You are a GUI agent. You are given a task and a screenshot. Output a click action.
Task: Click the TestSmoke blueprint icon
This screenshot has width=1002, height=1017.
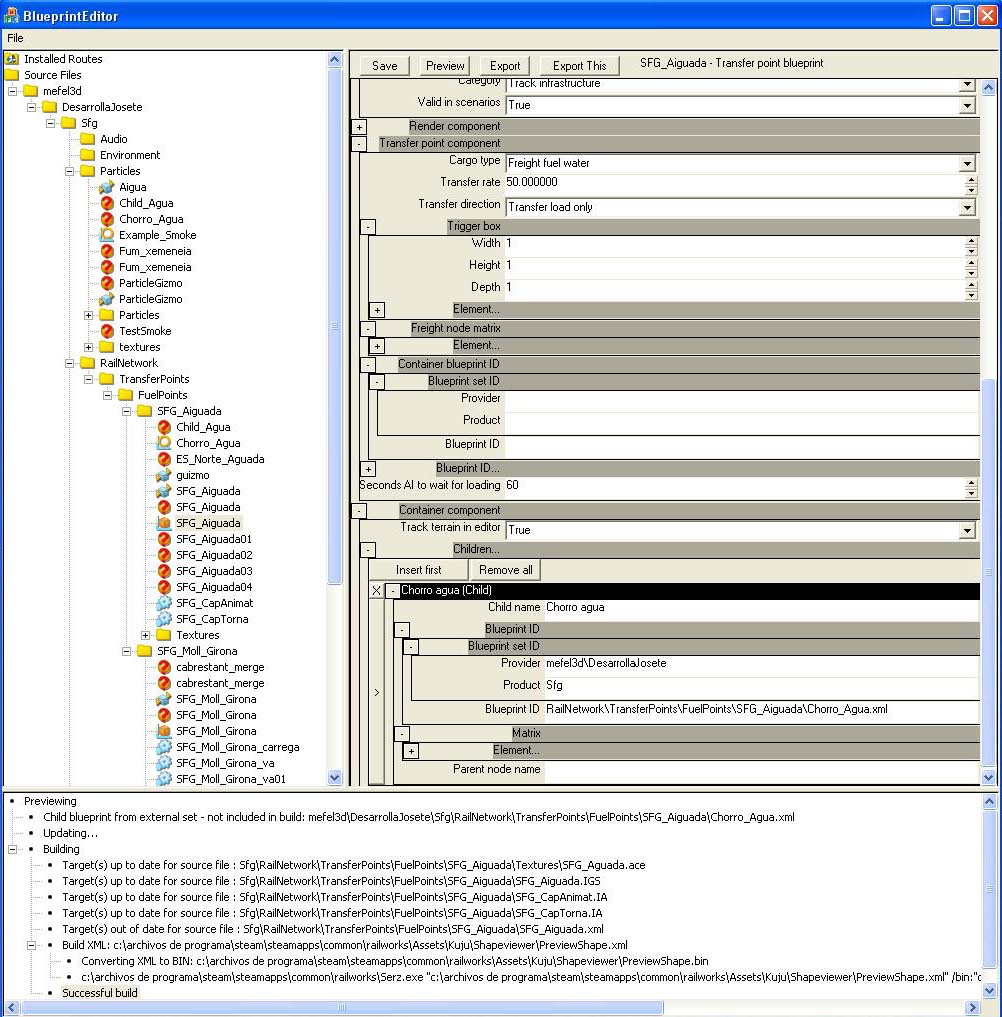point(107,331)
